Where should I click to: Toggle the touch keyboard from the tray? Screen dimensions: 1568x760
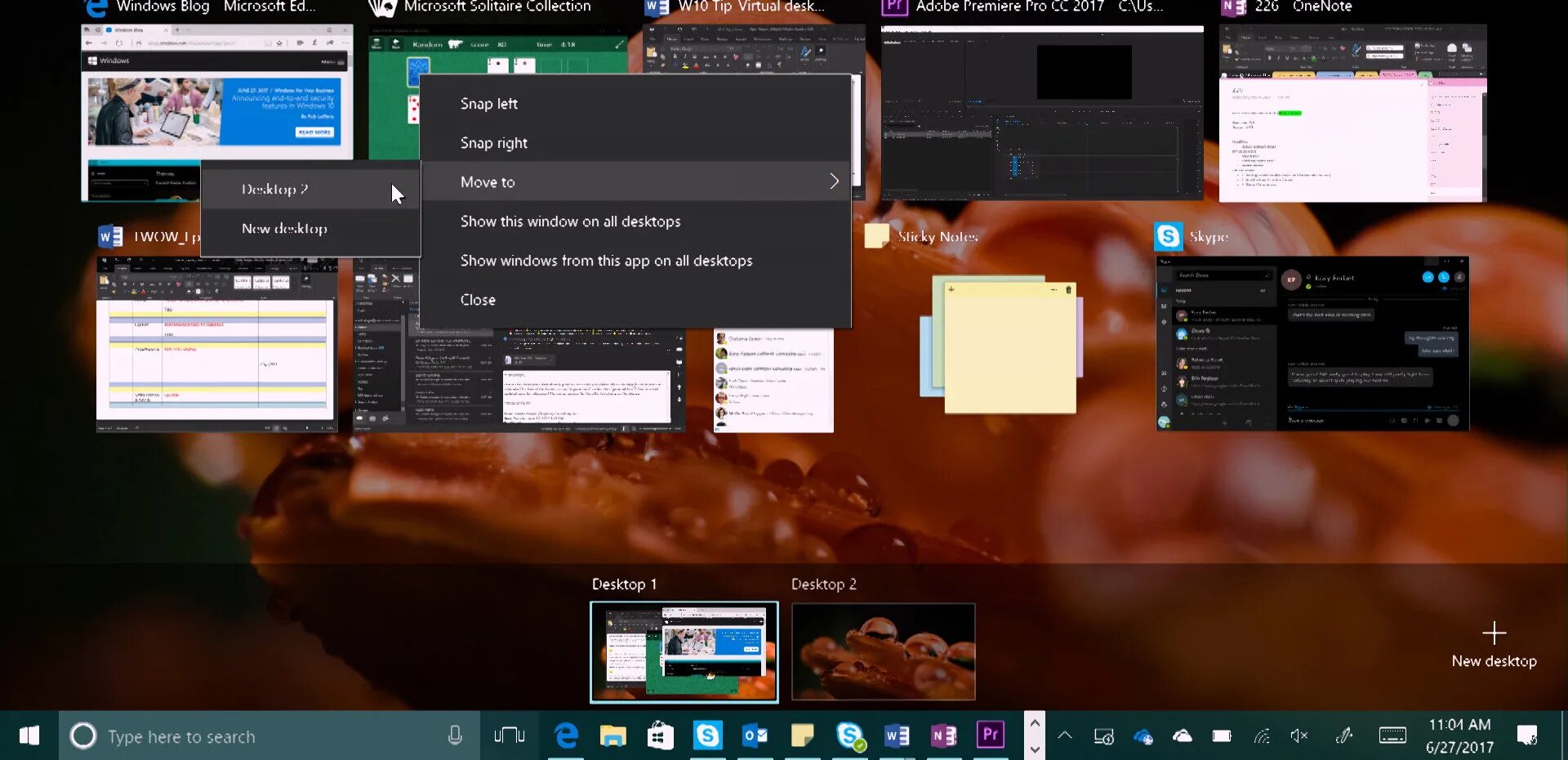point(1392,735)
